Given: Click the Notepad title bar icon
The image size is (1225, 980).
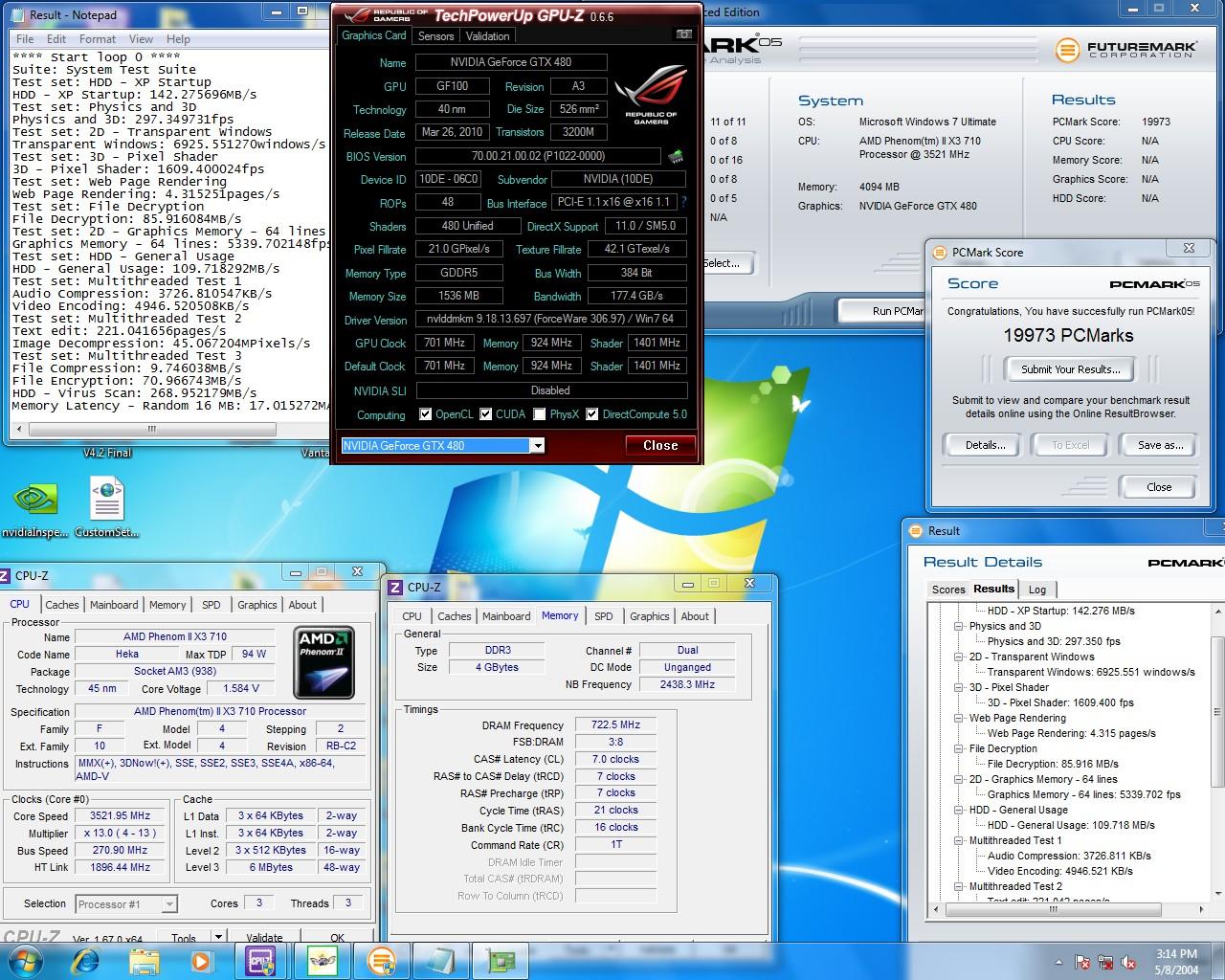Looking at the screenshot, I should point(18,14).
